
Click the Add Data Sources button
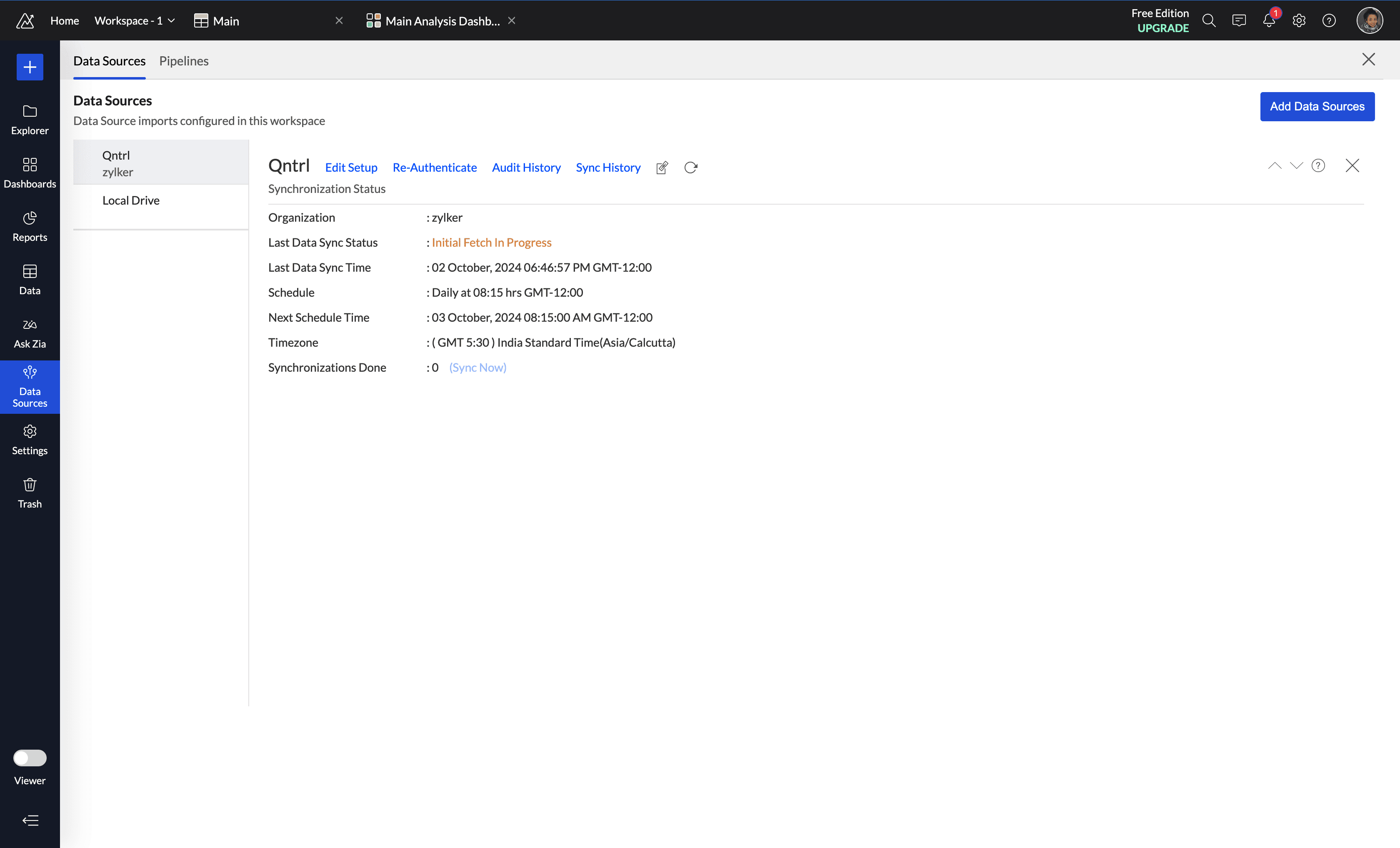point(1317,106)
